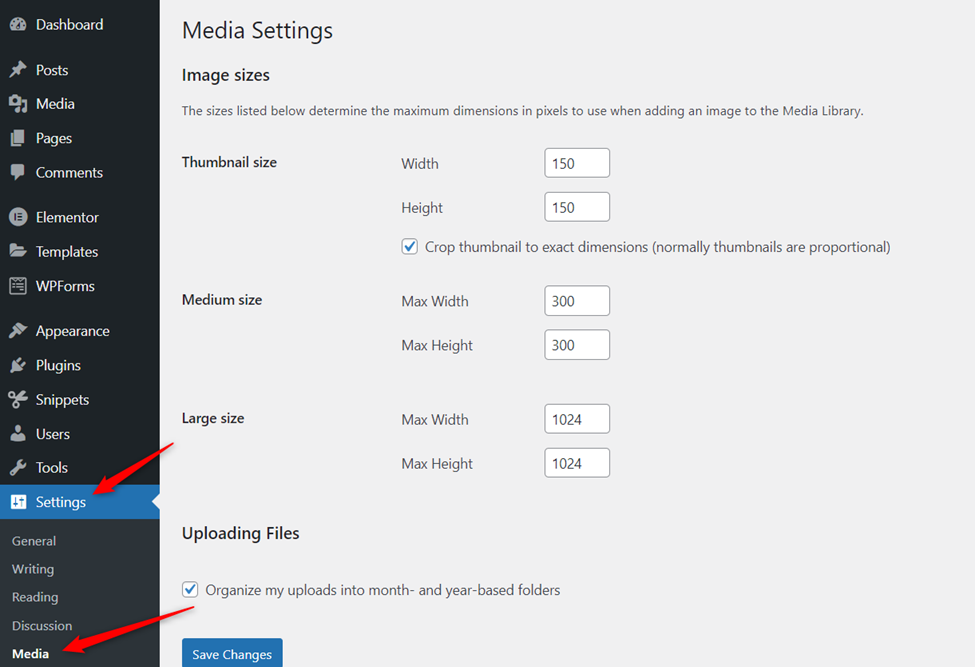Open the Templates menu item
The height and width of the screenshot is (667, 975).
point(67,251)
